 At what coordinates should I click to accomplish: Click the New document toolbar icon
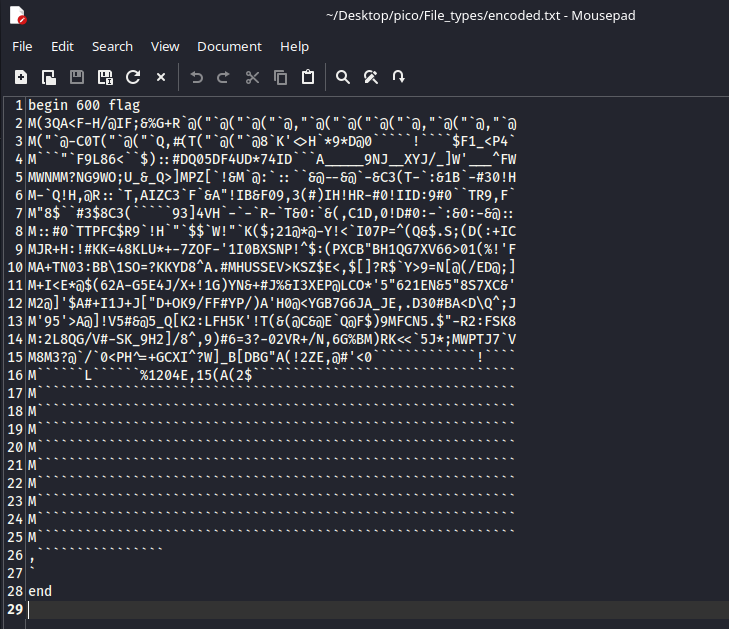[x=21, y=77]
